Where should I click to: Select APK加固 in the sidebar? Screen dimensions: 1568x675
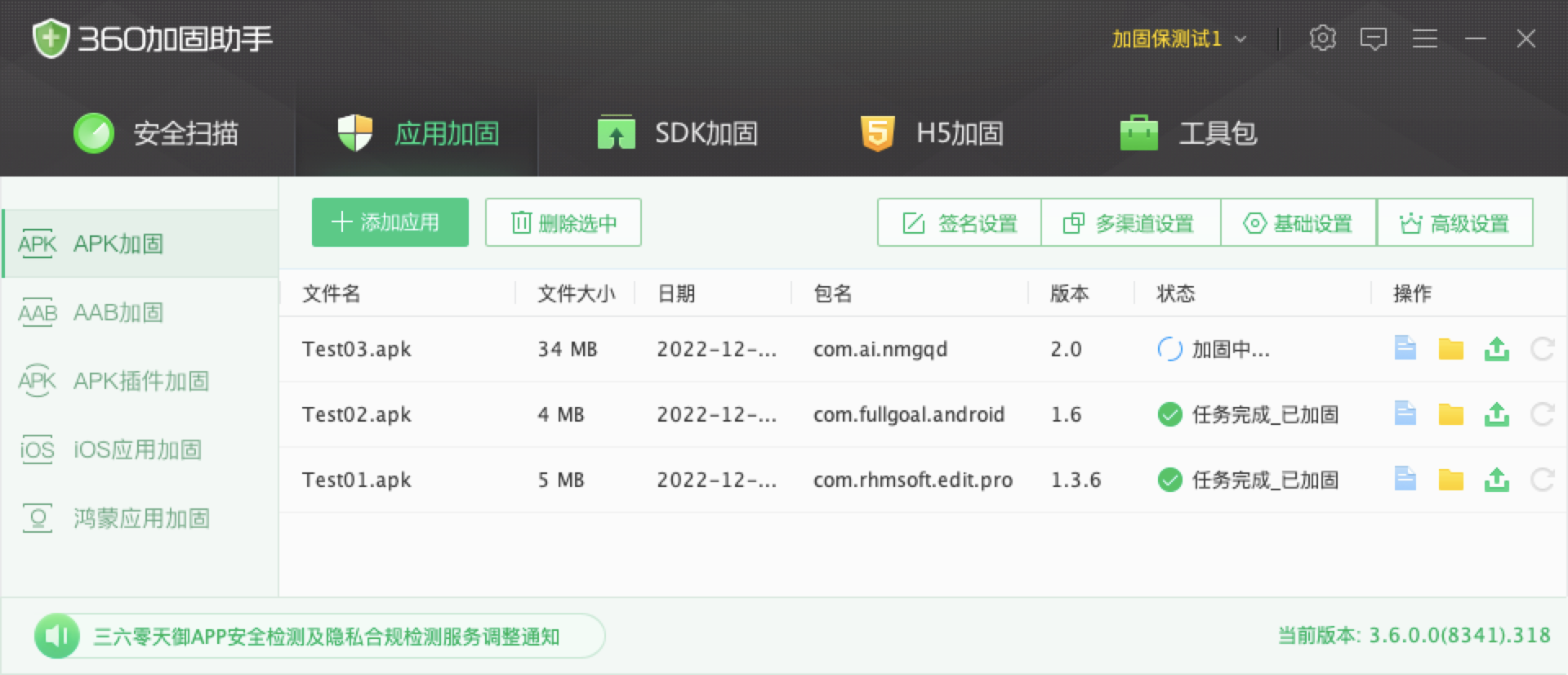pos(140,244)
